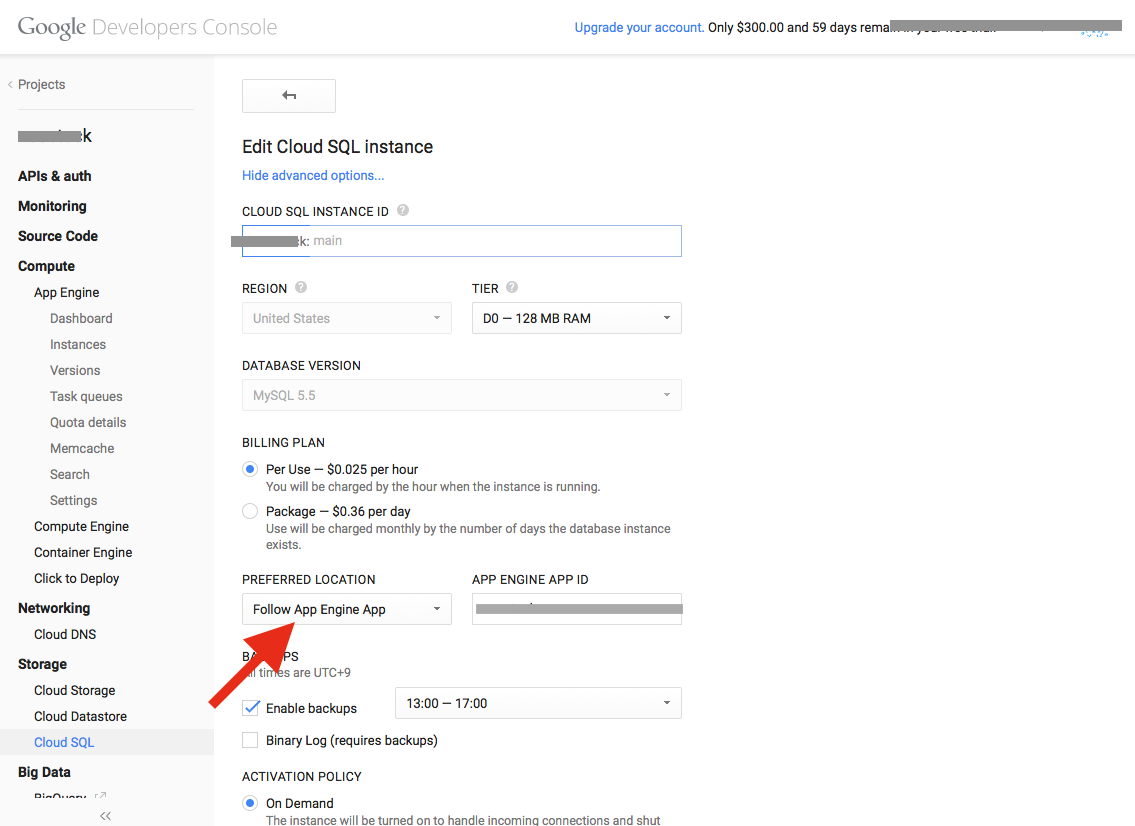Open Memcache page
The height and width of the screenshot is (826, 1135).
[83, 449]
